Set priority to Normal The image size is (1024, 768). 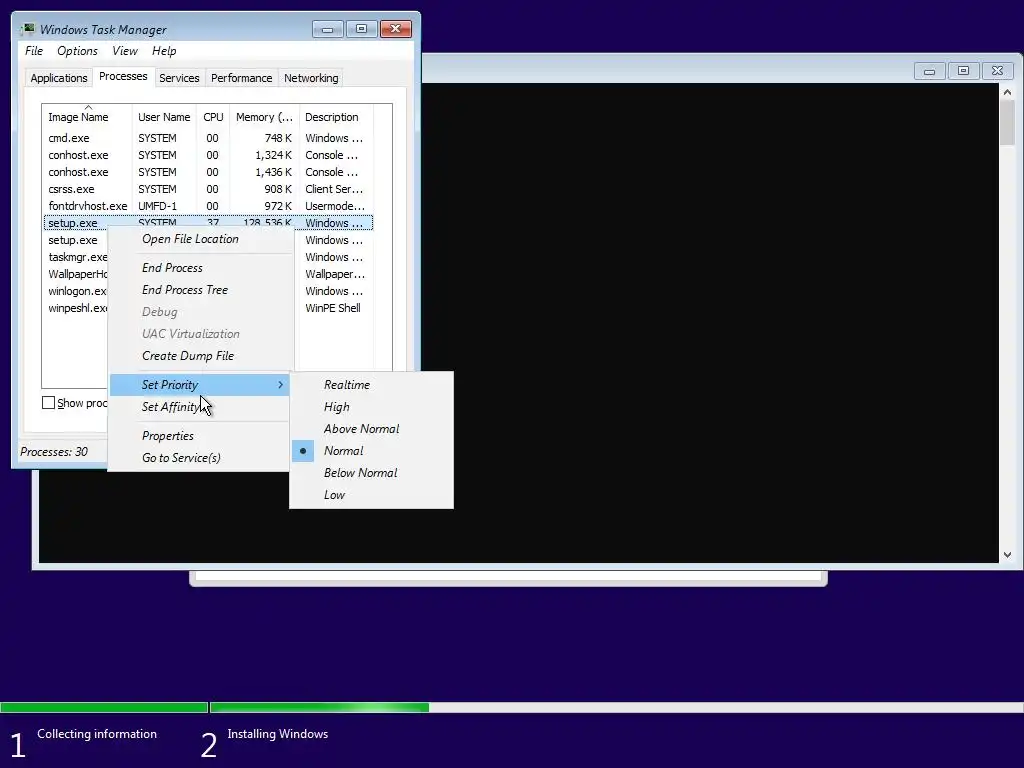pyautogui.click(x=371, y=451)
